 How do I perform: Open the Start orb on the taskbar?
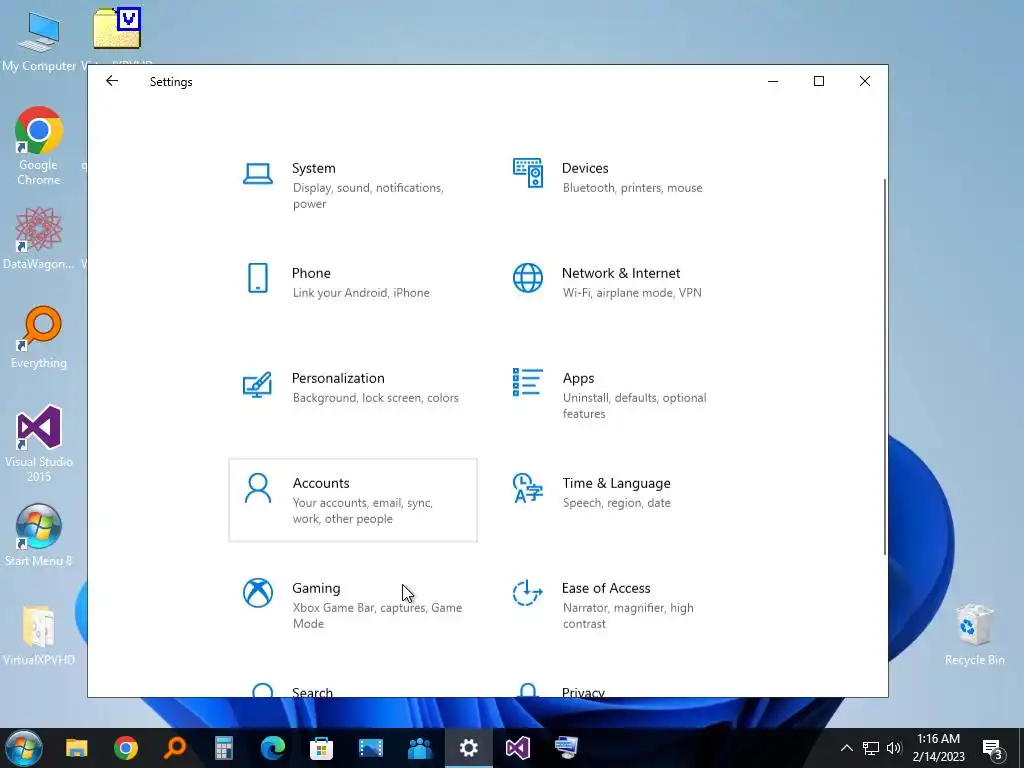coord(24,748)
